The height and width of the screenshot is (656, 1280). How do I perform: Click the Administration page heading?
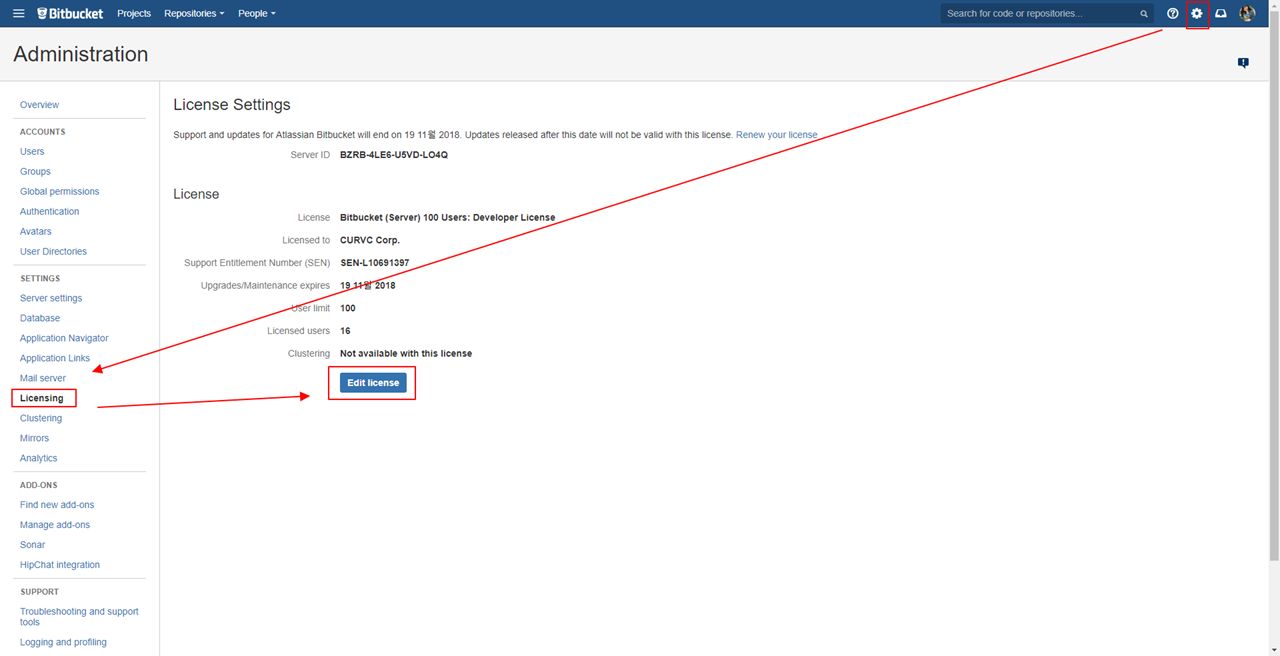point(80,55)
